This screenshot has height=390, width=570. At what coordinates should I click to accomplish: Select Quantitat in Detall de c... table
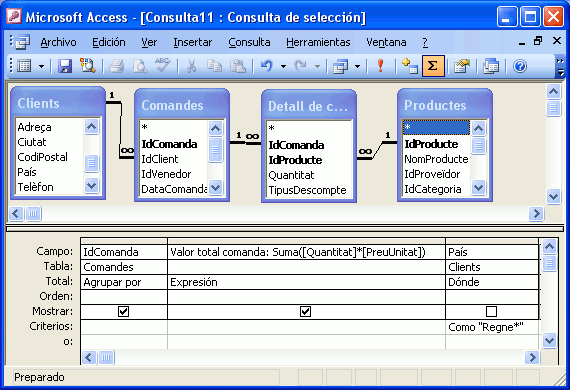click(x=291, y=175)
